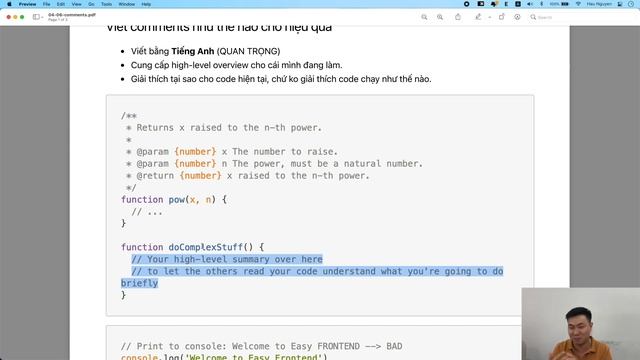Click '@return {number}' doc comment line
640x360 pixels.
point(247,176)
